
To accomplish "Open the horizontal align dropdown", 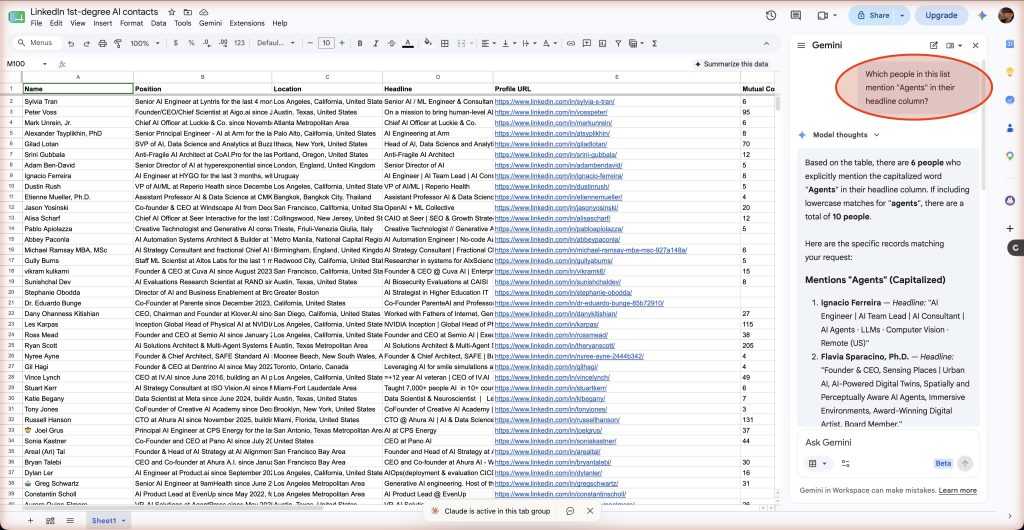I will pos(488,44).
